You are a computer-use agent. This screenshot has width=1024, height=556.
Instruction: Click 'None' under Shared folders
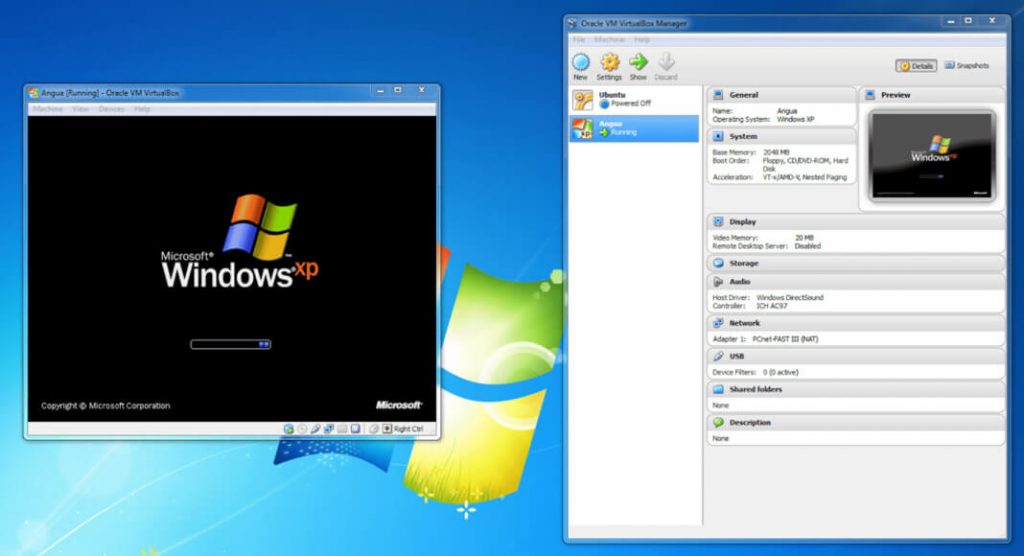[720, 406]
